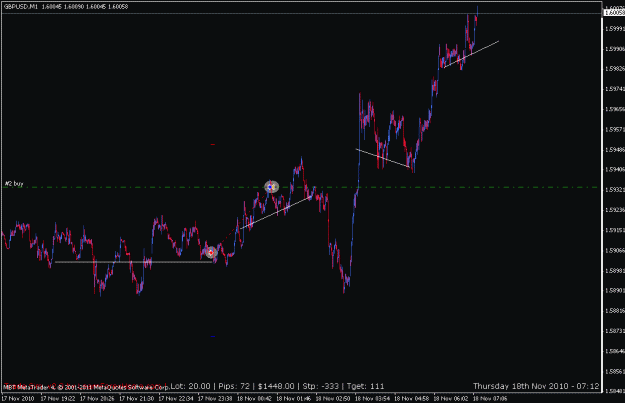Select the white trendline under the highest candles
Screen dimensions: 625x403
471,54
